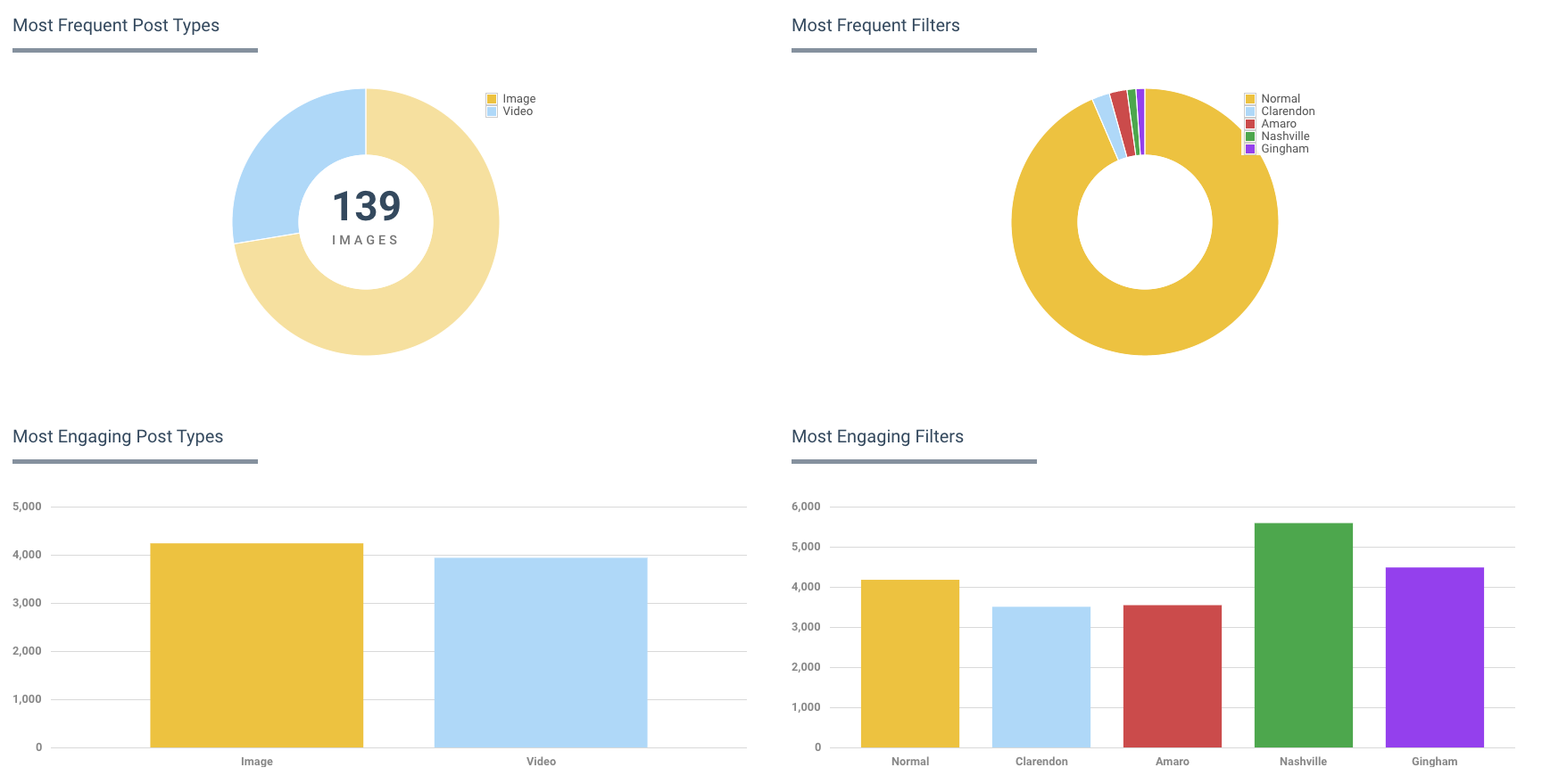Click the blue Video engagement bar

pos(541,652)
